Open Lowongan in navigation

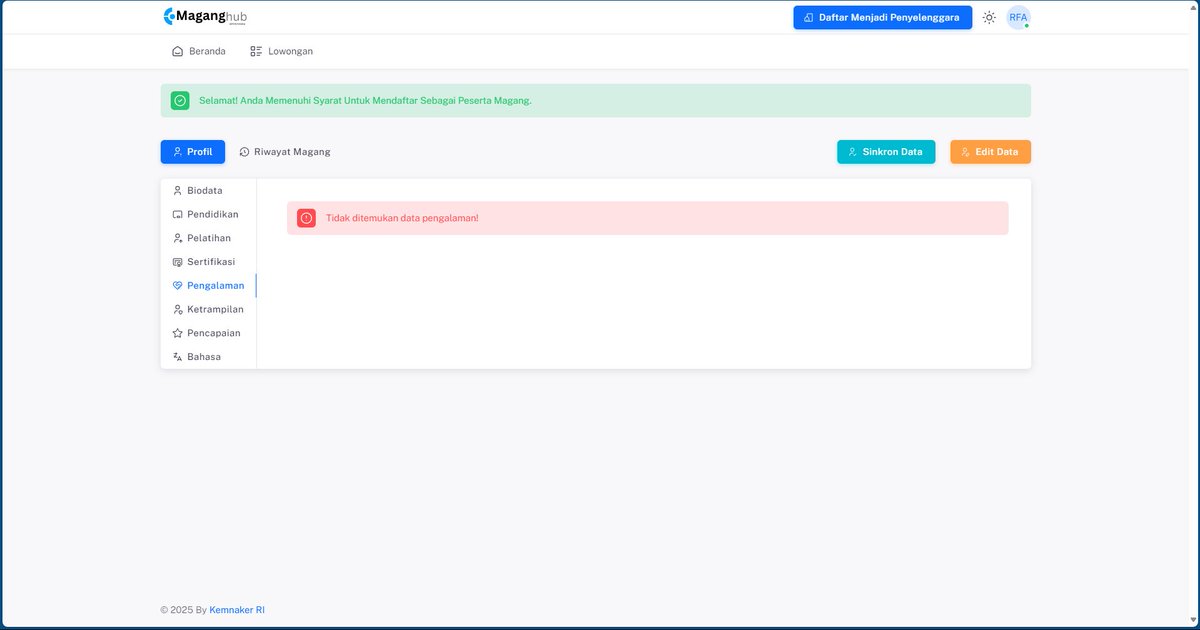click(x=281, y=51)
